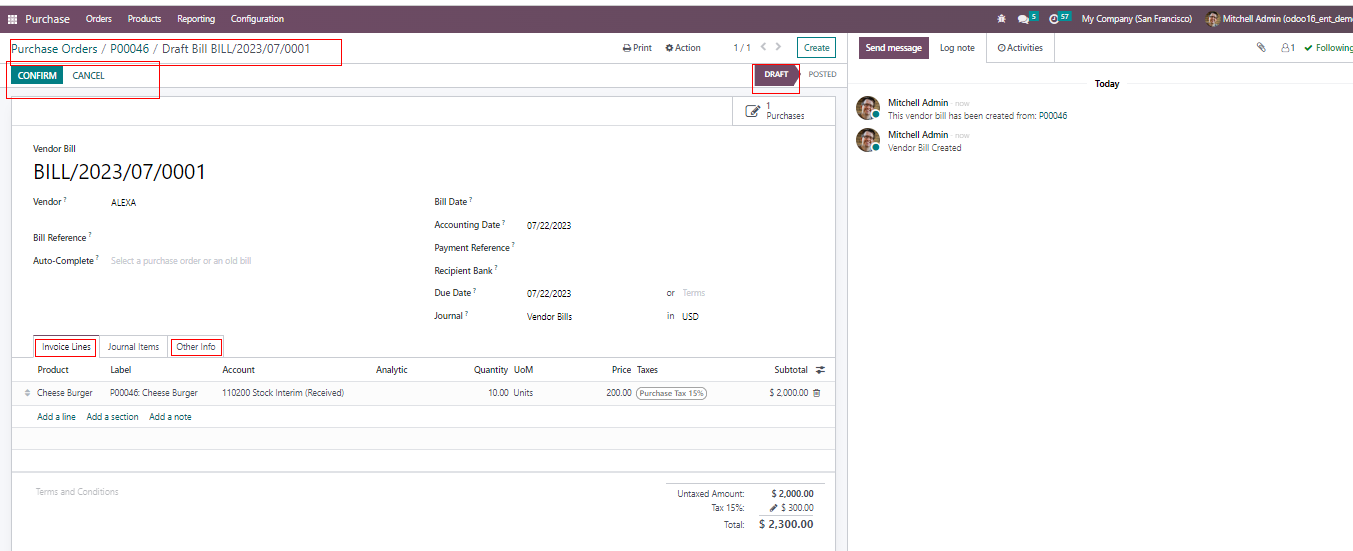This screenshot has width=1353, height=551.
Task: Open column settings icon beside Subtotal
Action: pyautogui.click(x=821, y=370)
